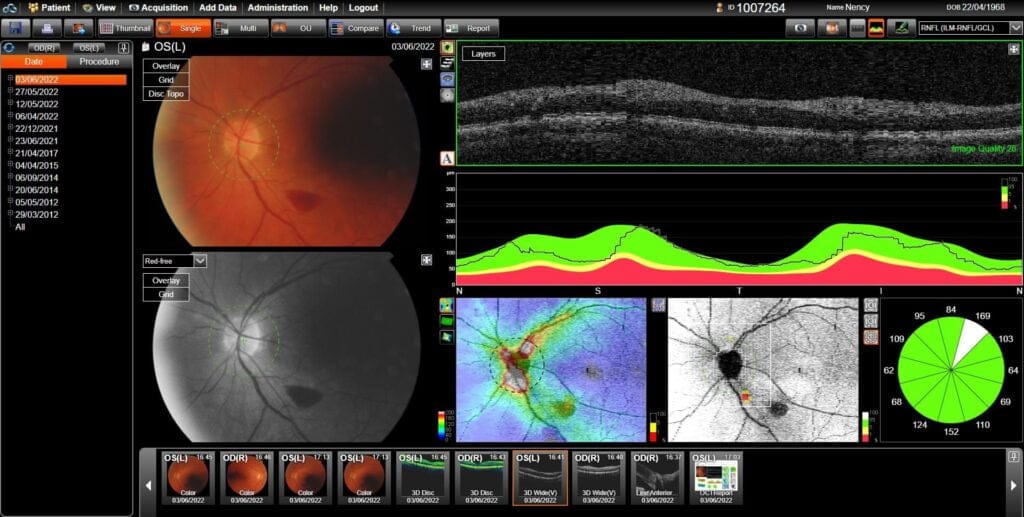Maximize the red-free image with expand icon
Screen dimensions: 1024x517
(x=426, y=260)
